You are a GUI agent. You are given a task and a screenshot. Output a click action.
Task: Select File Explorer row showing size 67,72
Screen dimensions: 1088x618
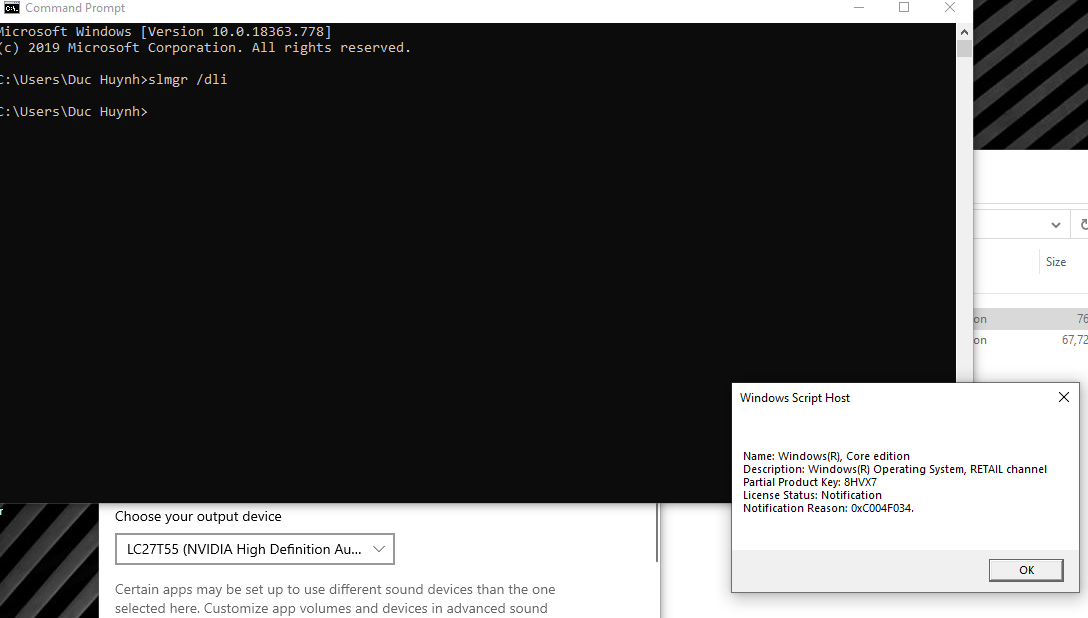point(1030,340)
